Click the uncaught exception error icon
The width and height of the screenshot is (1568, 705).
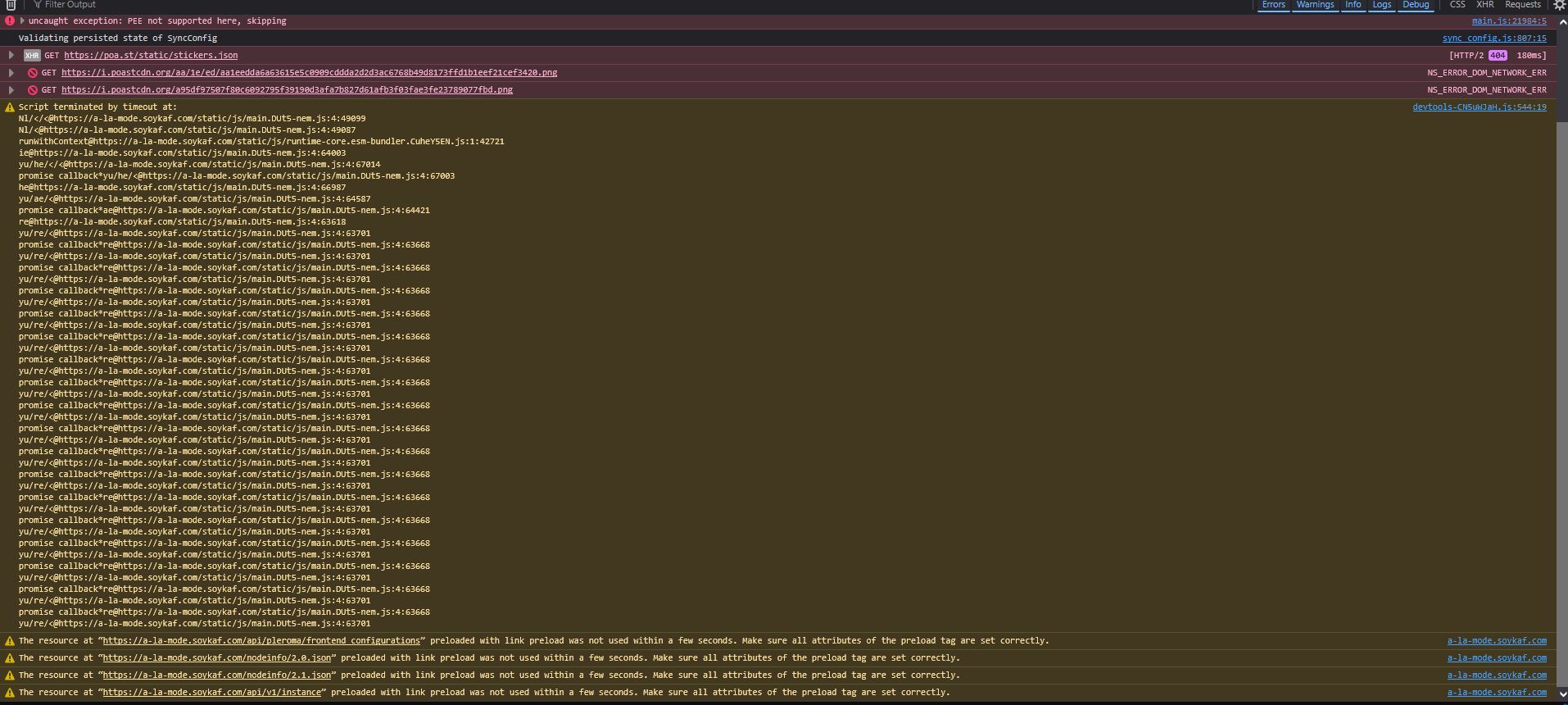click(10, 21)
